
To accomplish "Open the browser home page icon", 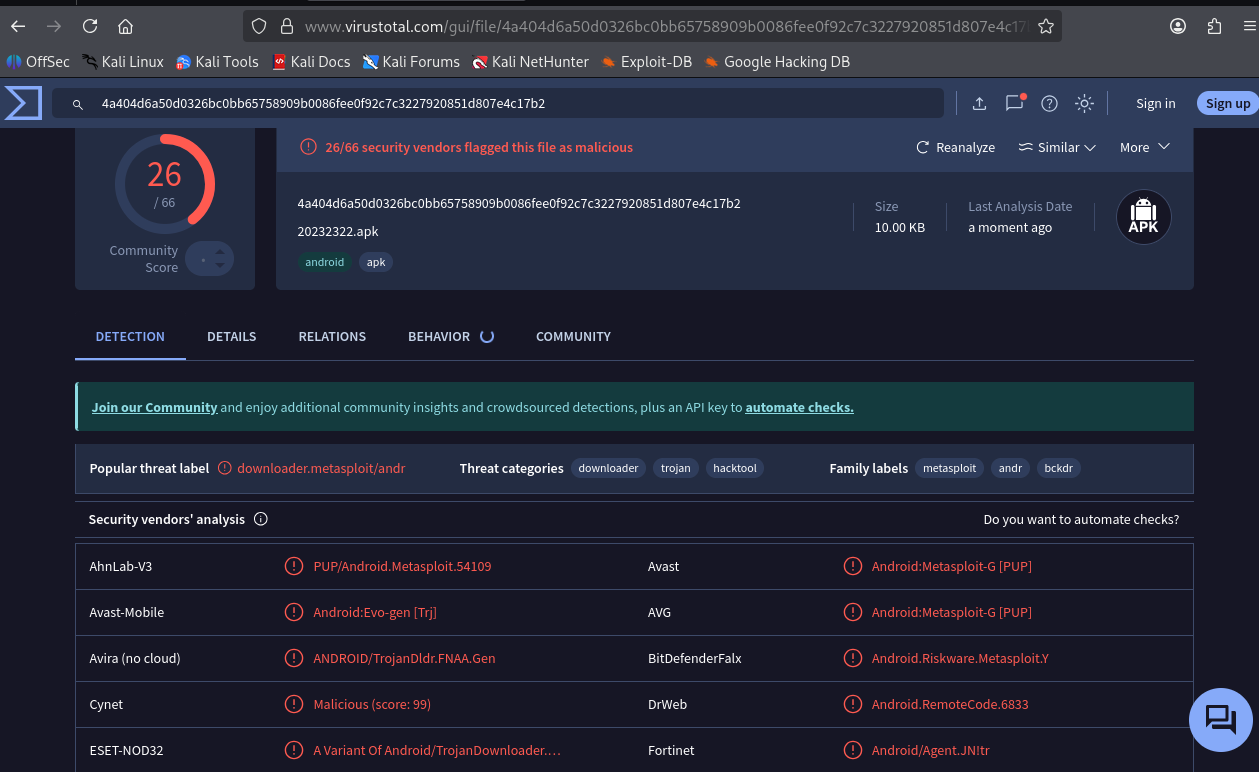I will [125, 26].
